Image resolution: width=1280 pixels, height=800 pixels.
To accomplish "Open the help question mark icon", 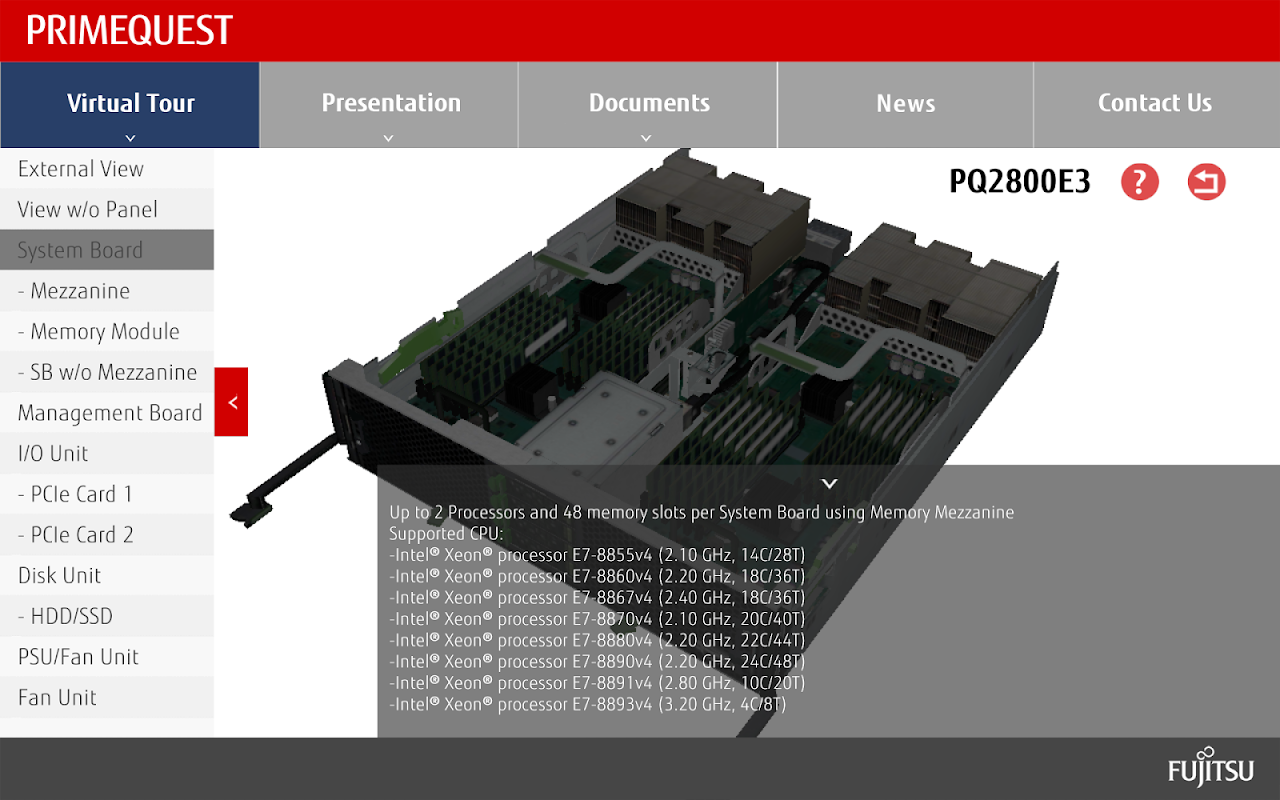I will 1139,182.
